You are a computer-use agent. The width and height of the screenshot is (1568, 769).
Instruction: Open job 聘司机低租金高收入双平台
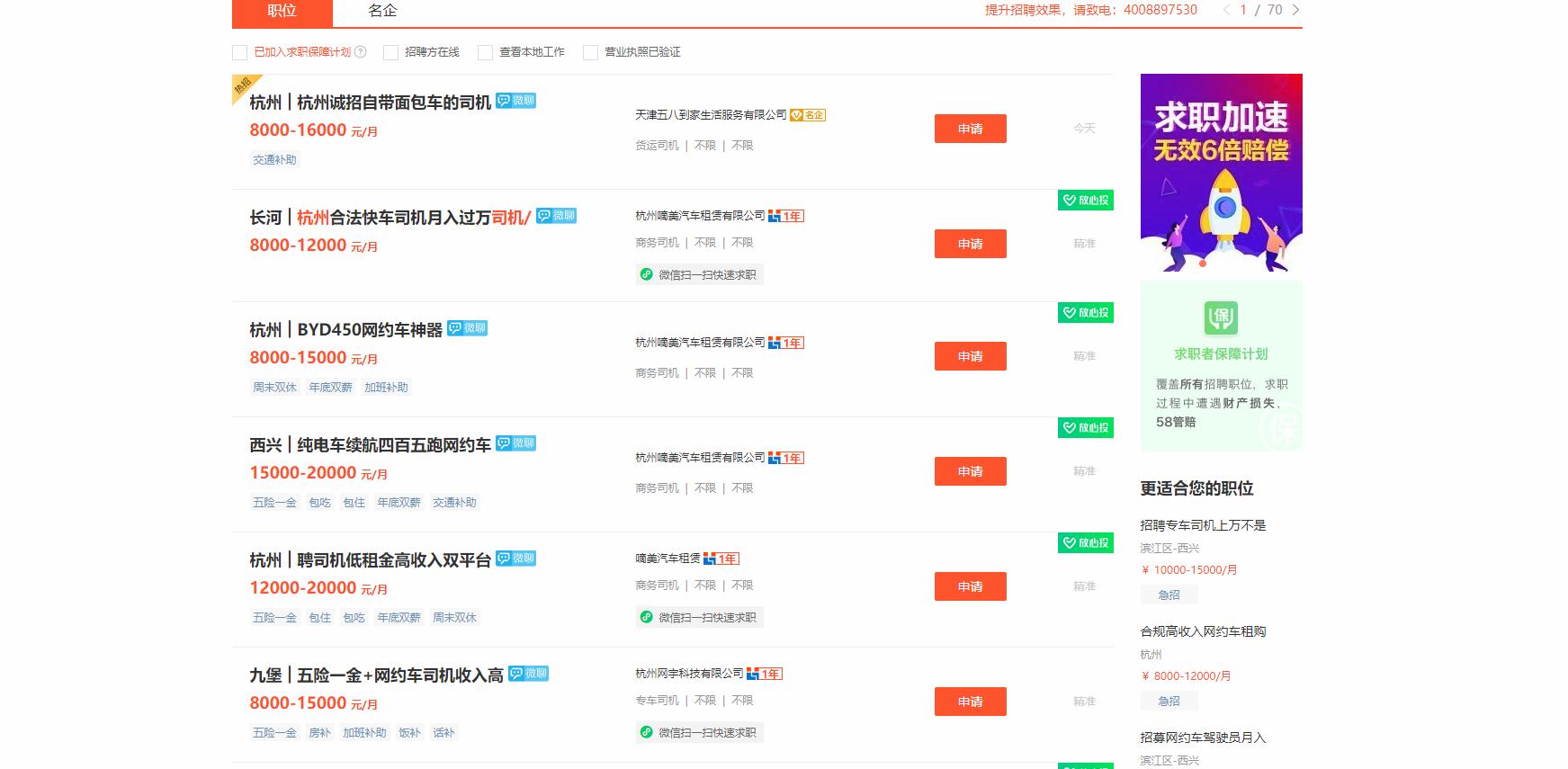point(370,560)
